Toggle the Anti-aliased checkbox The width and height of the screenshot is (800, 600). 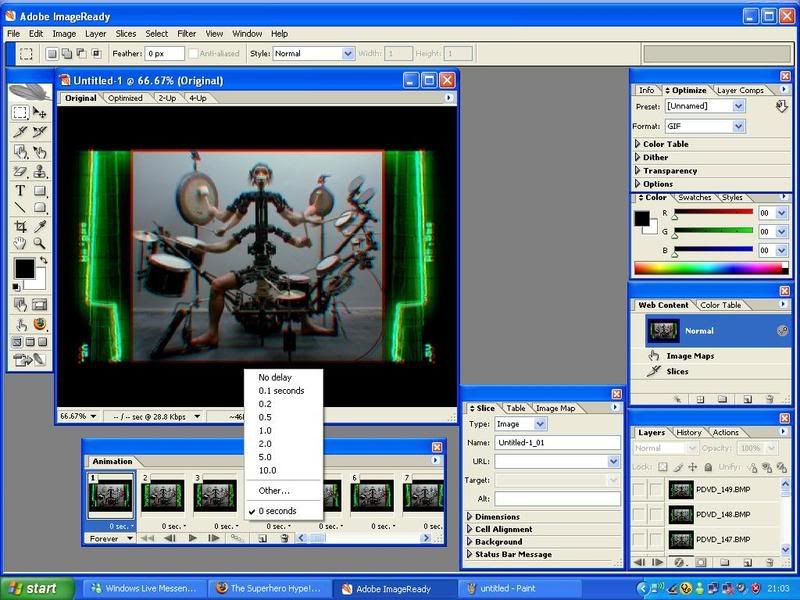click(193, 53)
